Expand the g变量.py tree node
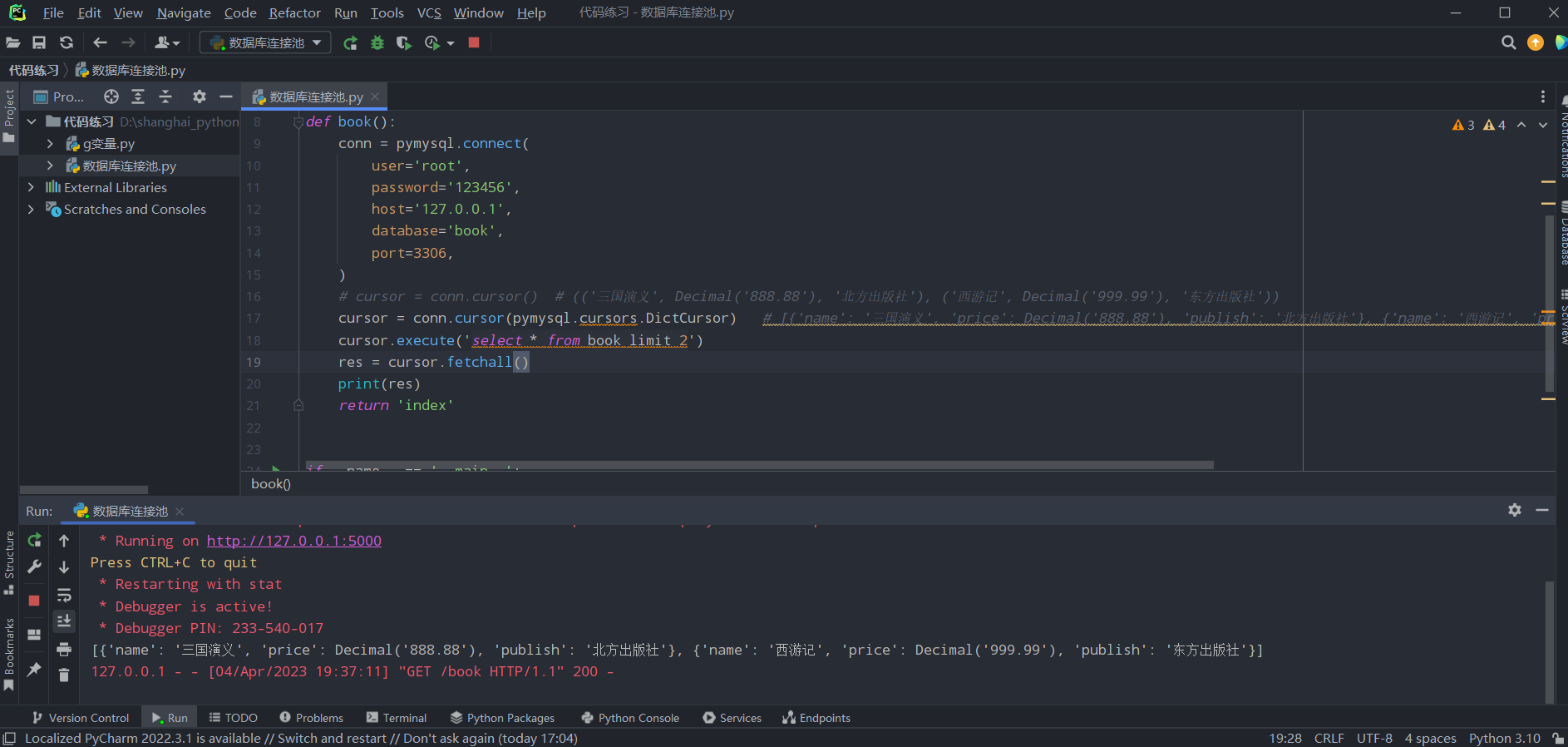Viewport: 1568px width, 747px height. pyautogui.click(x=50, y=144)
